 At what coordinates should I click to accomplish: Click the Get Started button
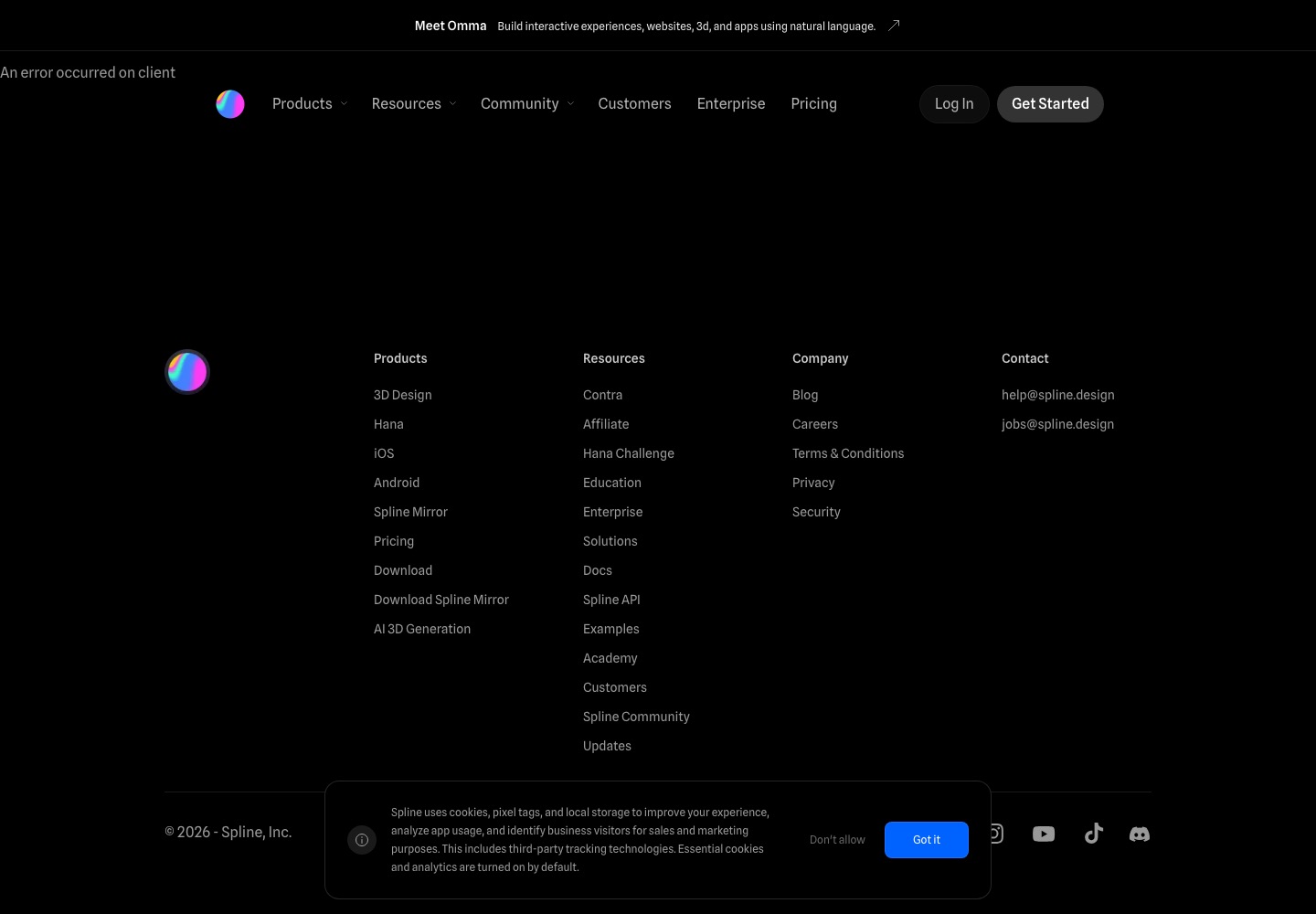(x=1050, y=104)
